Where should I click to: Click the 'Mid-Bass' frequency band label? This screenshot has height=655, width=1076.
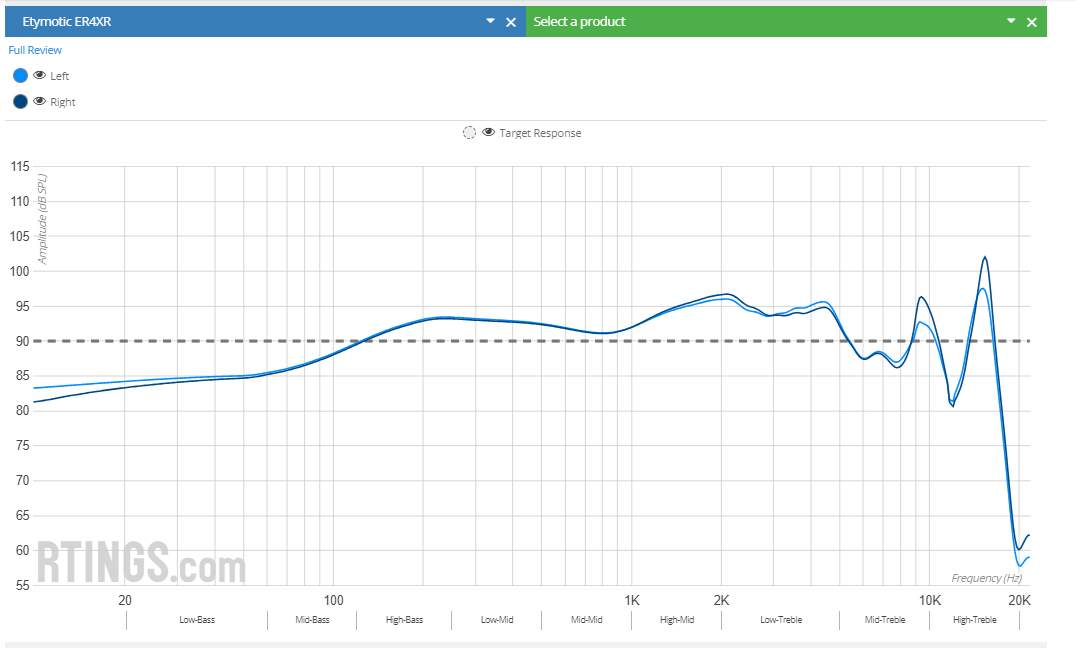pyautogui.click(x=312, y=619)
